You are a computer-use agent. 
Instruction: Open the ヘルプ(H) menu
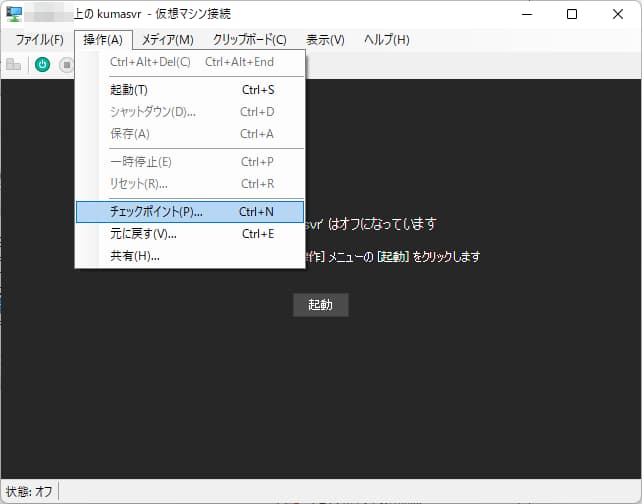click(386, 40)
